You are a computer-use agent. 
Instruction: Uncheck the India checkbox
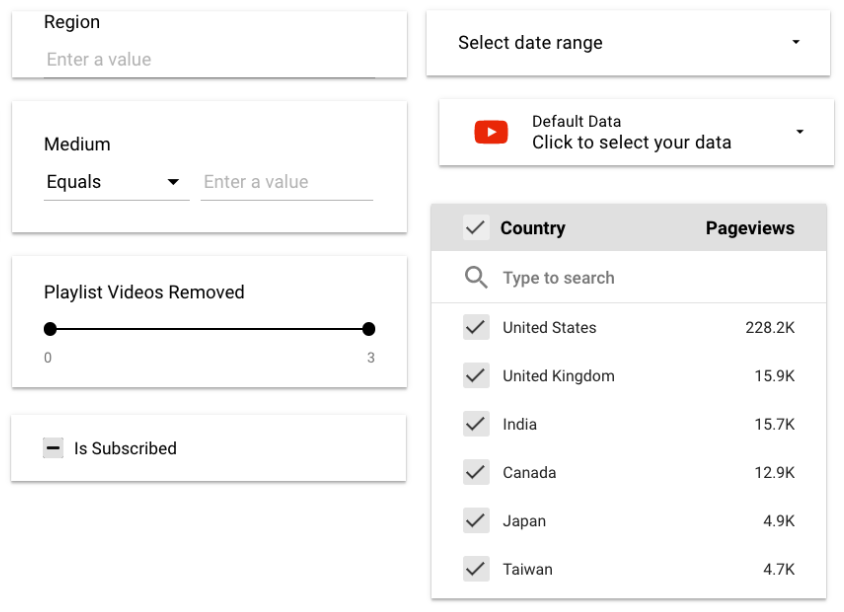476,424
